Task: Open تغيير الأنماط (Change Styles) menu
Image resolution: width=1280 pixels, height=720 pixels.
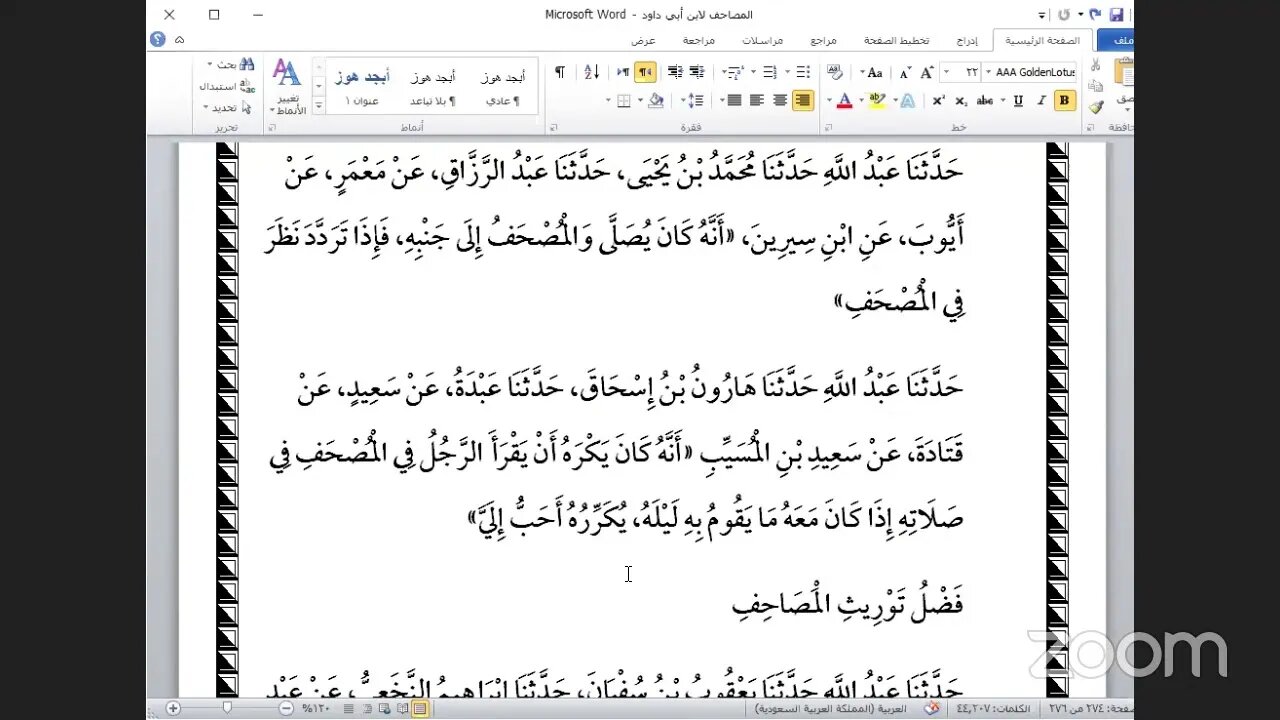Action: point(287,87)
